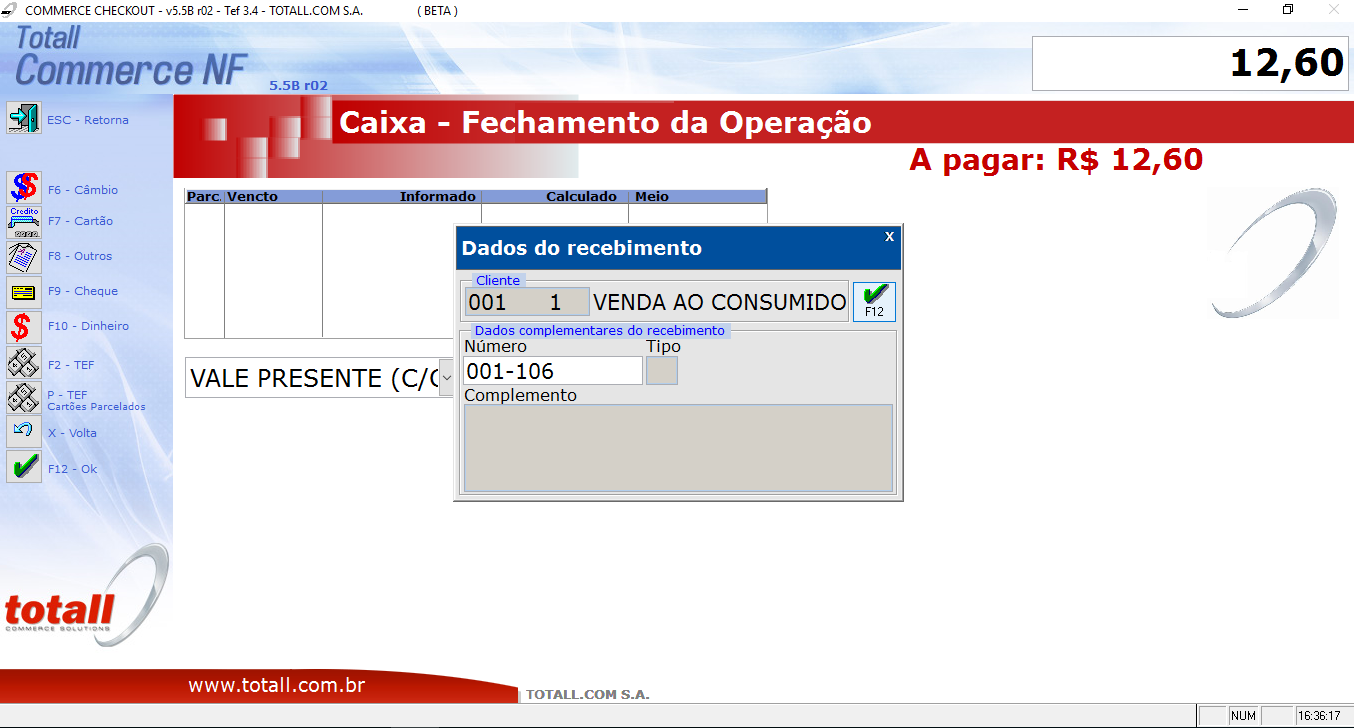The width and height of the screenshot is (1354, 728).
Task: Click the Informado column header
Action: pyautogui.click(x=402, y=196)
